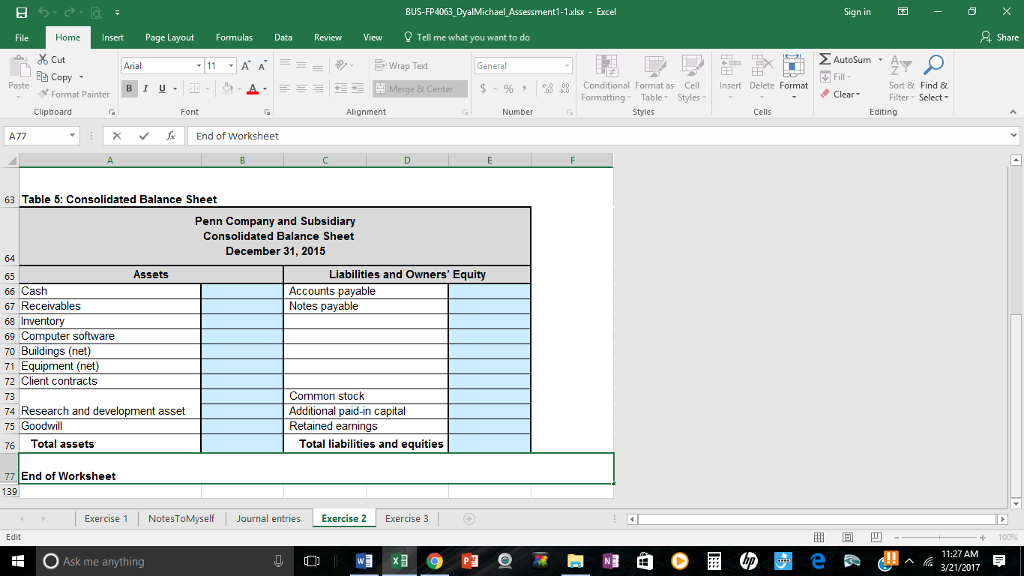Image resolution: width=1024 pixels, height=576 pixels.
Task: Apply percent style to the selection
Action: [x=507, y=88]
